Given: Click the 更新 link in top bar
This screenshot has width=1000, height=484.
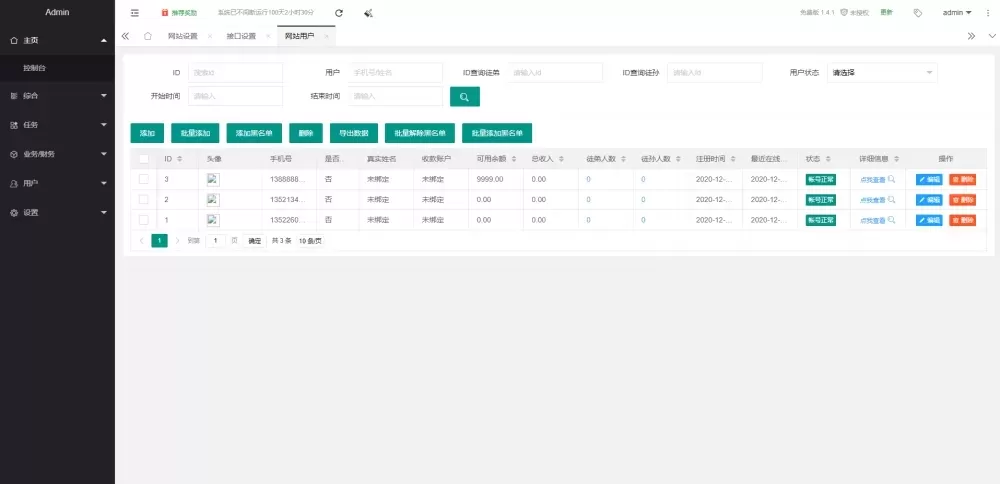Looking at the screenshot, I should point(886,13).
